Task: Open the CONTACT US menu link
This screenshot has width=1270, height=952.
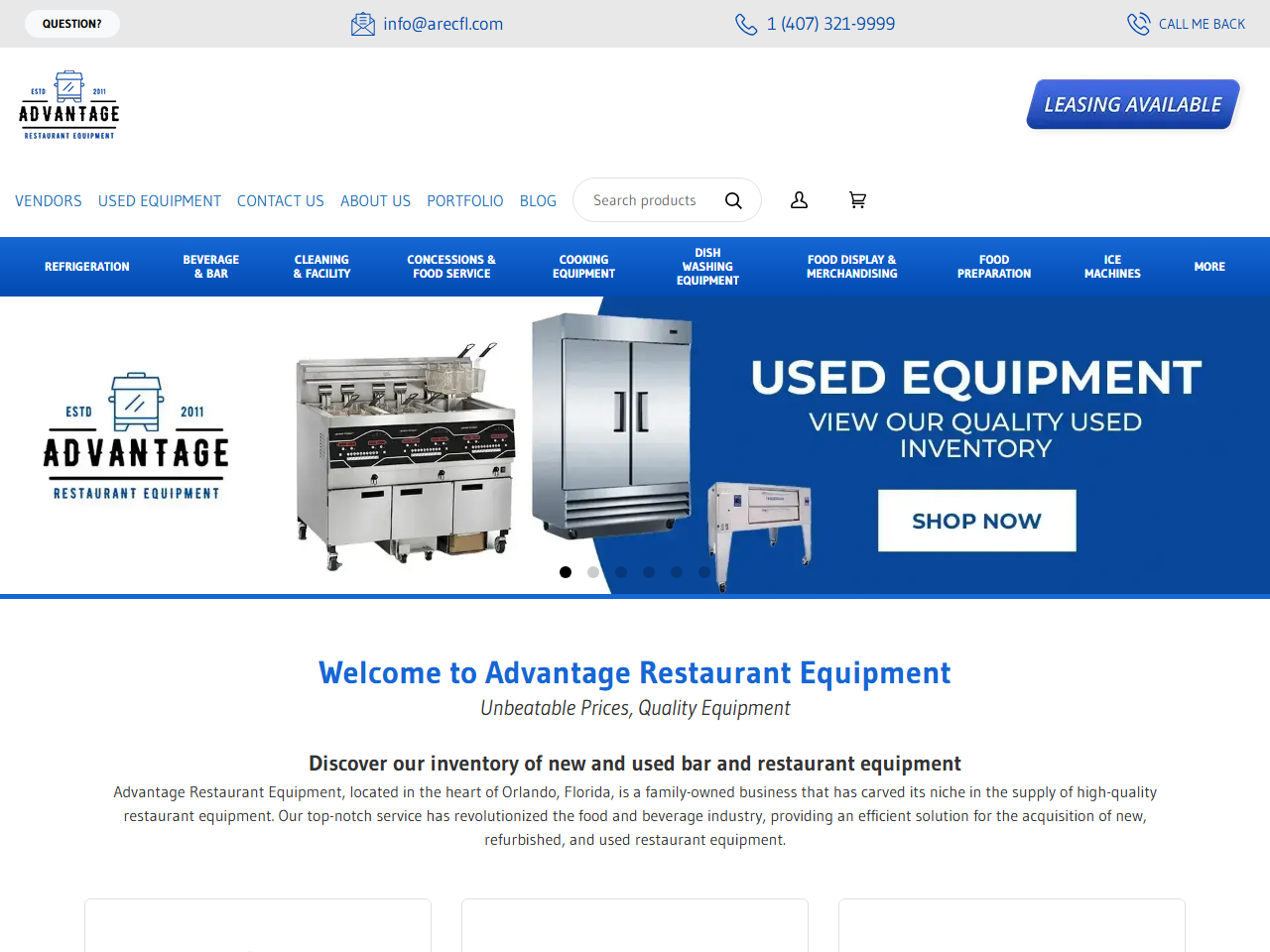Action: point(281,200)
